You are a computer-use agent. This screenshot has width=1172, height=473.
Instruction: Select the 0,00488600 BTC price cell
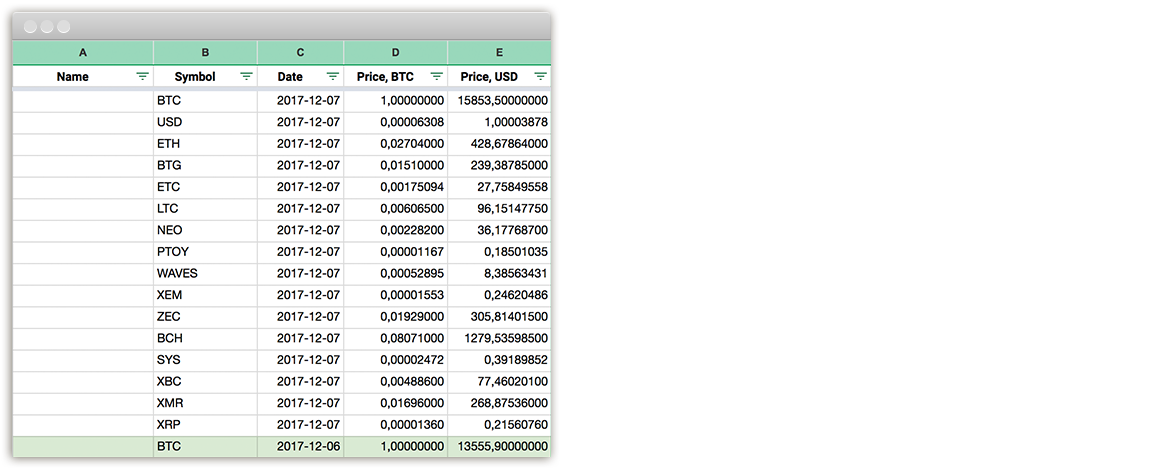[x=395, y=382]
